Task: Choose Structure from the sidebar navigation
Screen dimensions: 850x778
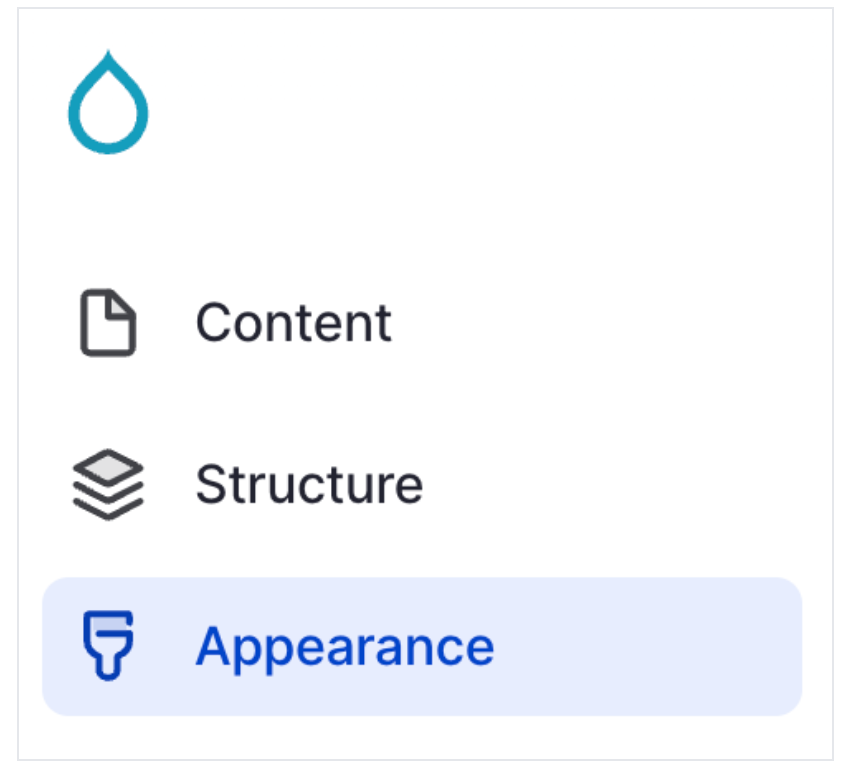Action: click(x=309, y=485)
